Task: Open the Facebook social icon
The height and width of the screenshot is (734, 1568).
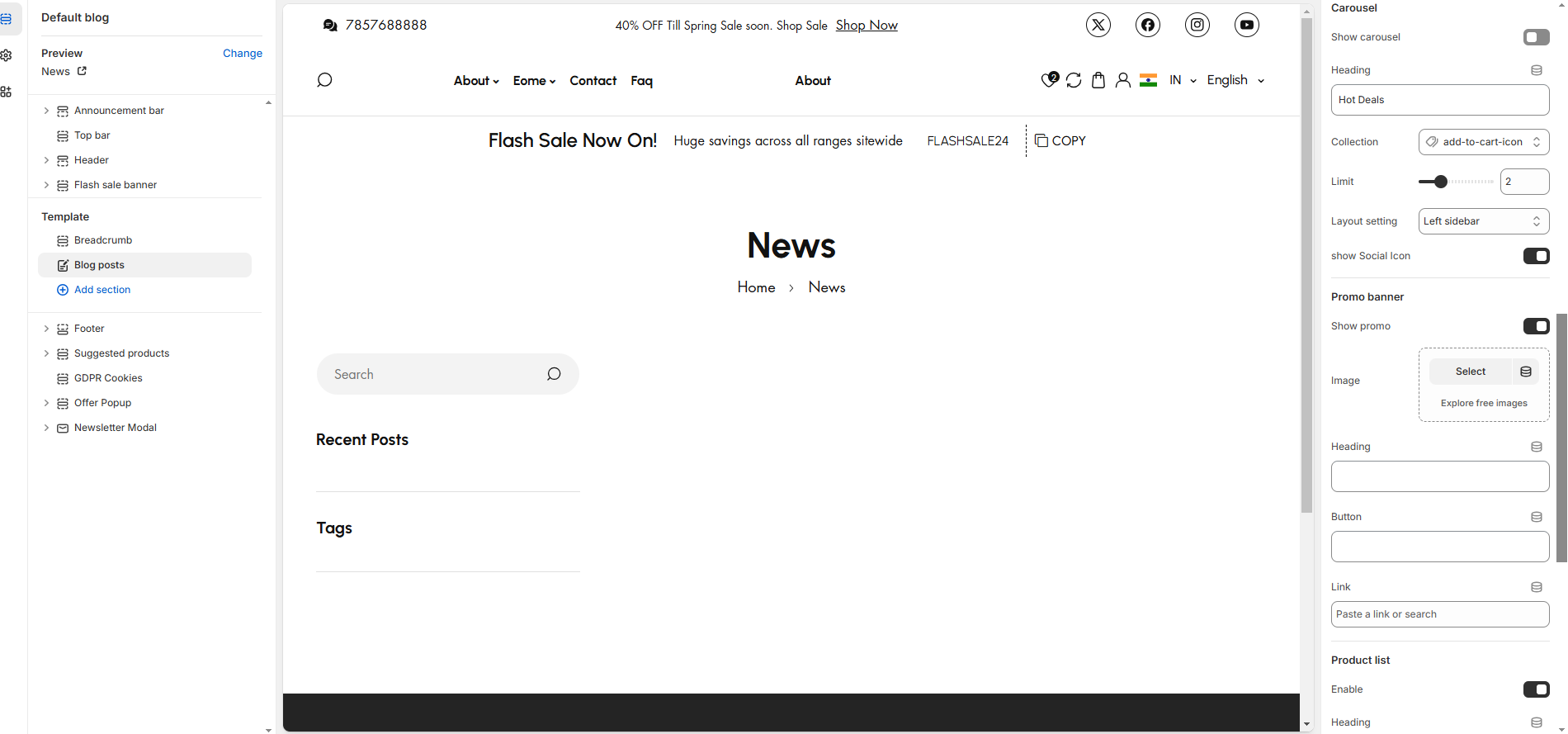Action: click(x=1147, y=25)
